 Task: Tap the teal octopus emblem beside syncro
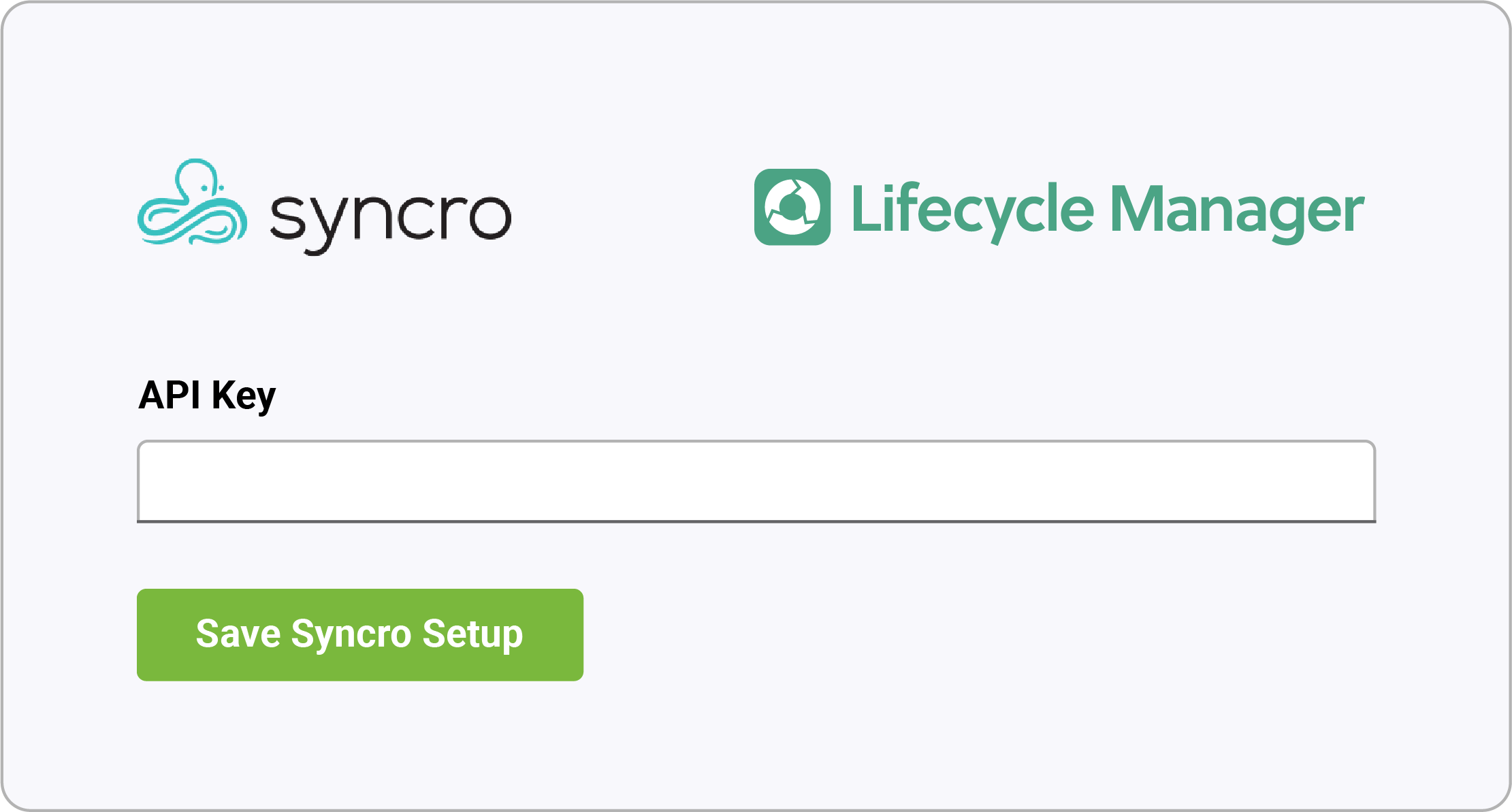pos(192,202)
